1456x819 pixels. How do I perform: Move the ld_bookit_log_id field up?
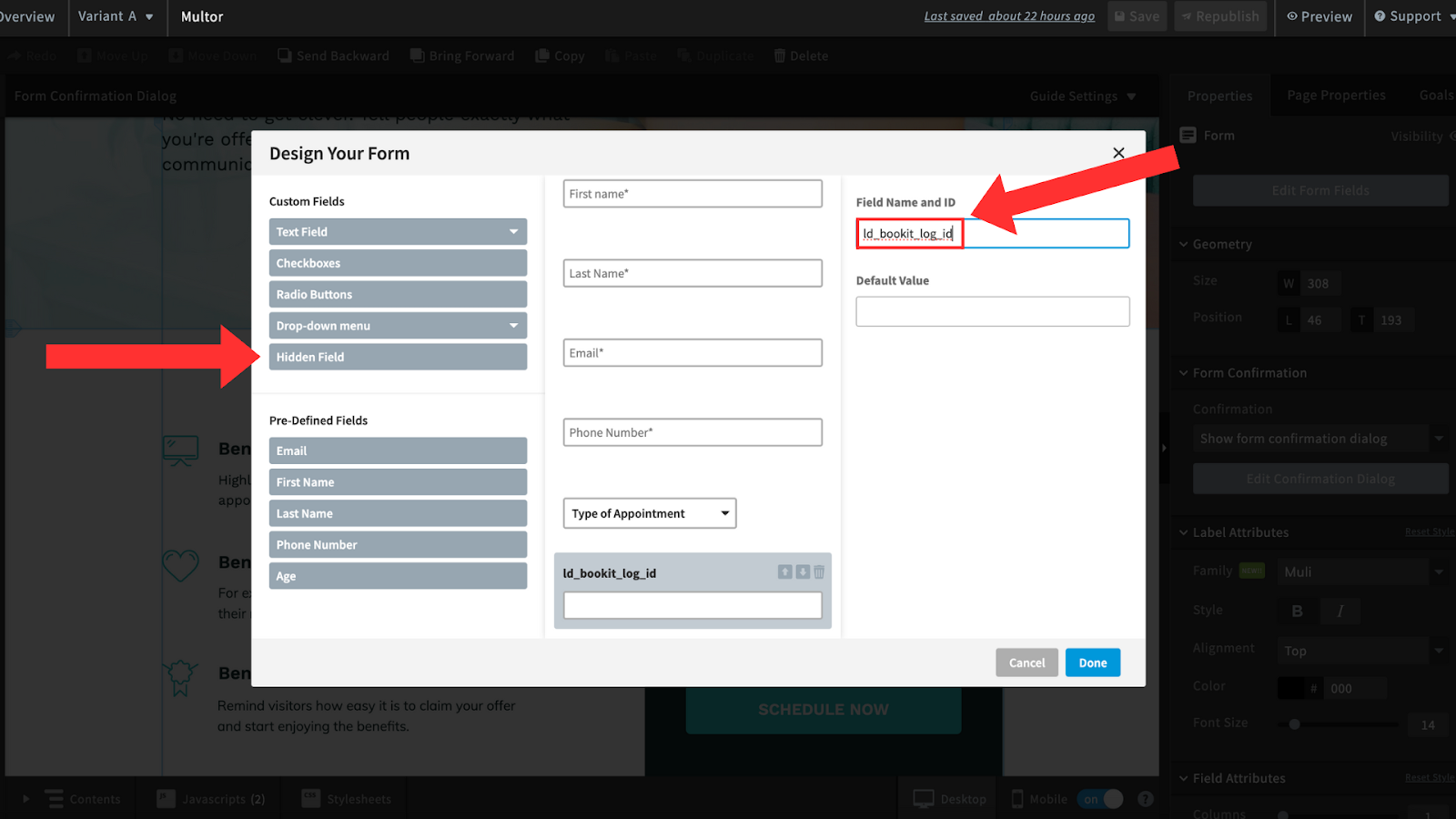784,572
